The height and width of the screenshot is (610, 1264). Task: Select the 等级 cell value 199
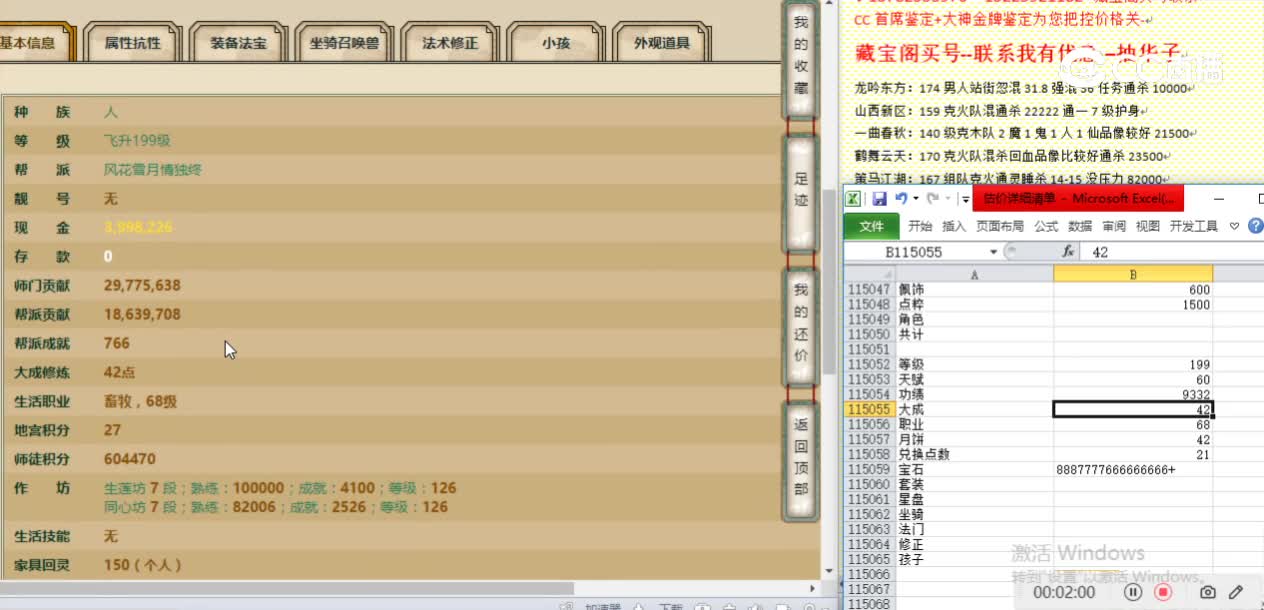point(1133,364)
